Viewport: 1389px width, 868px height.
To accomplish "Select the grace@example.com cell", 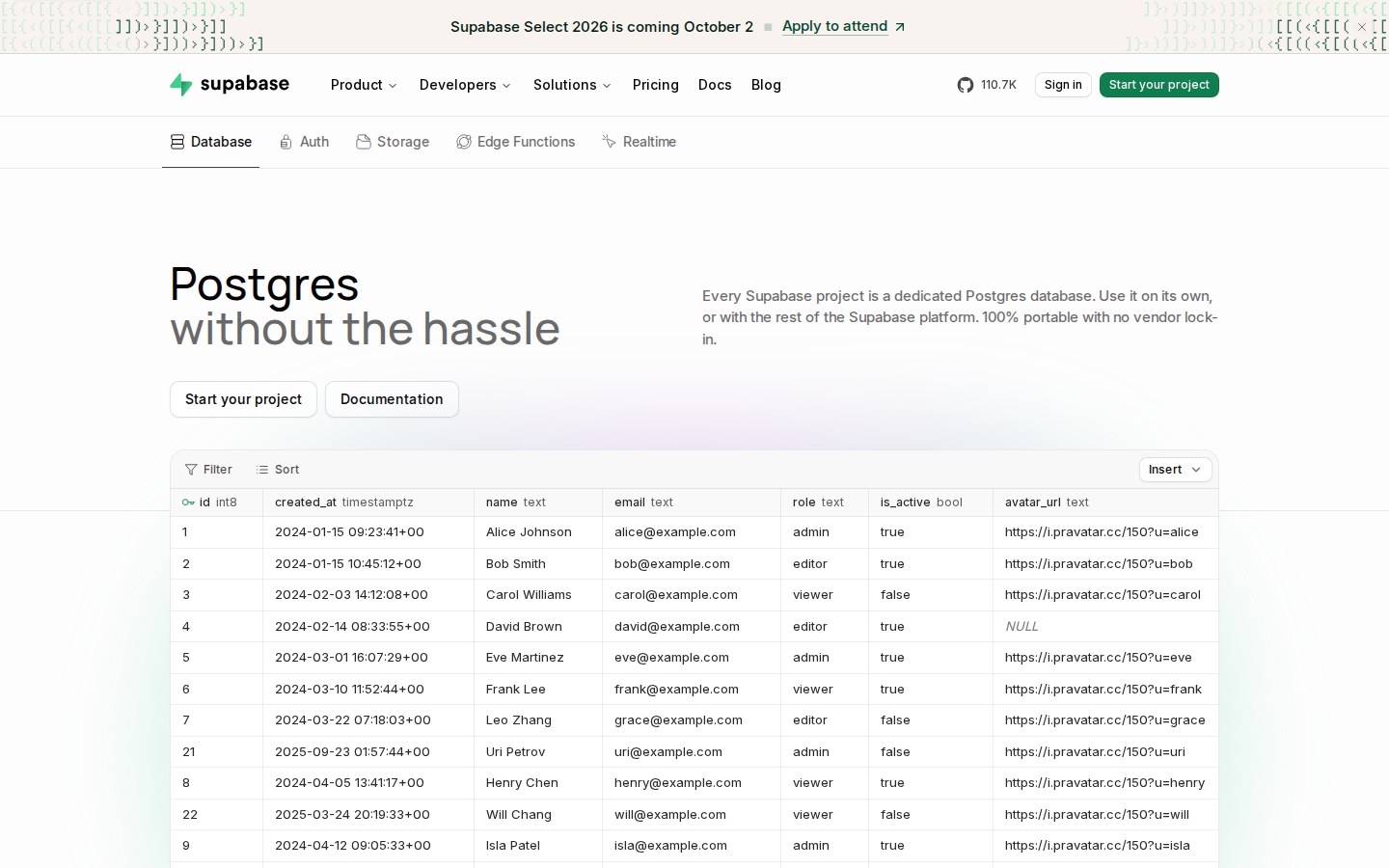I will [692, 720].
